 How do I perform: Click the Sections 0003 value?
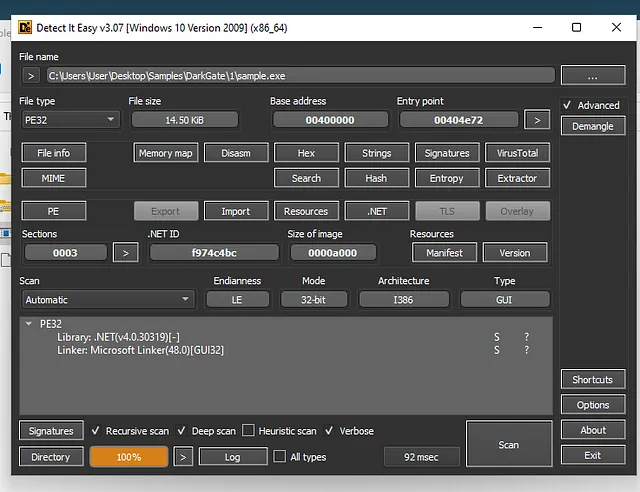pos(65,253)
